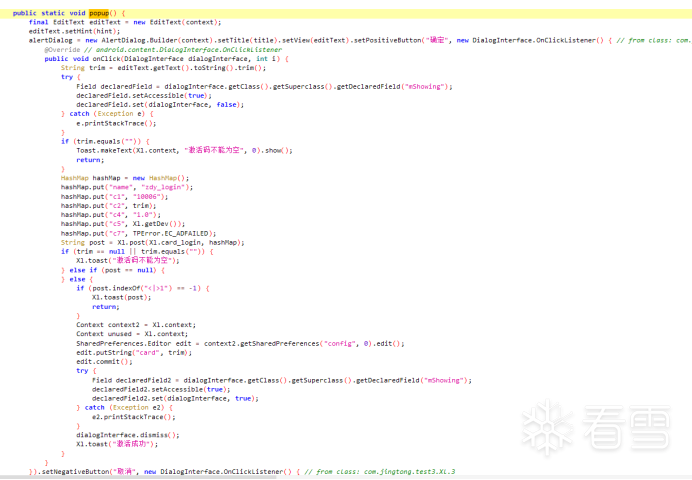This screenshot has width=692, height=480.
Task: Click the line 'hashMap.put("c1", "10006");'
Action: (114, 197)
